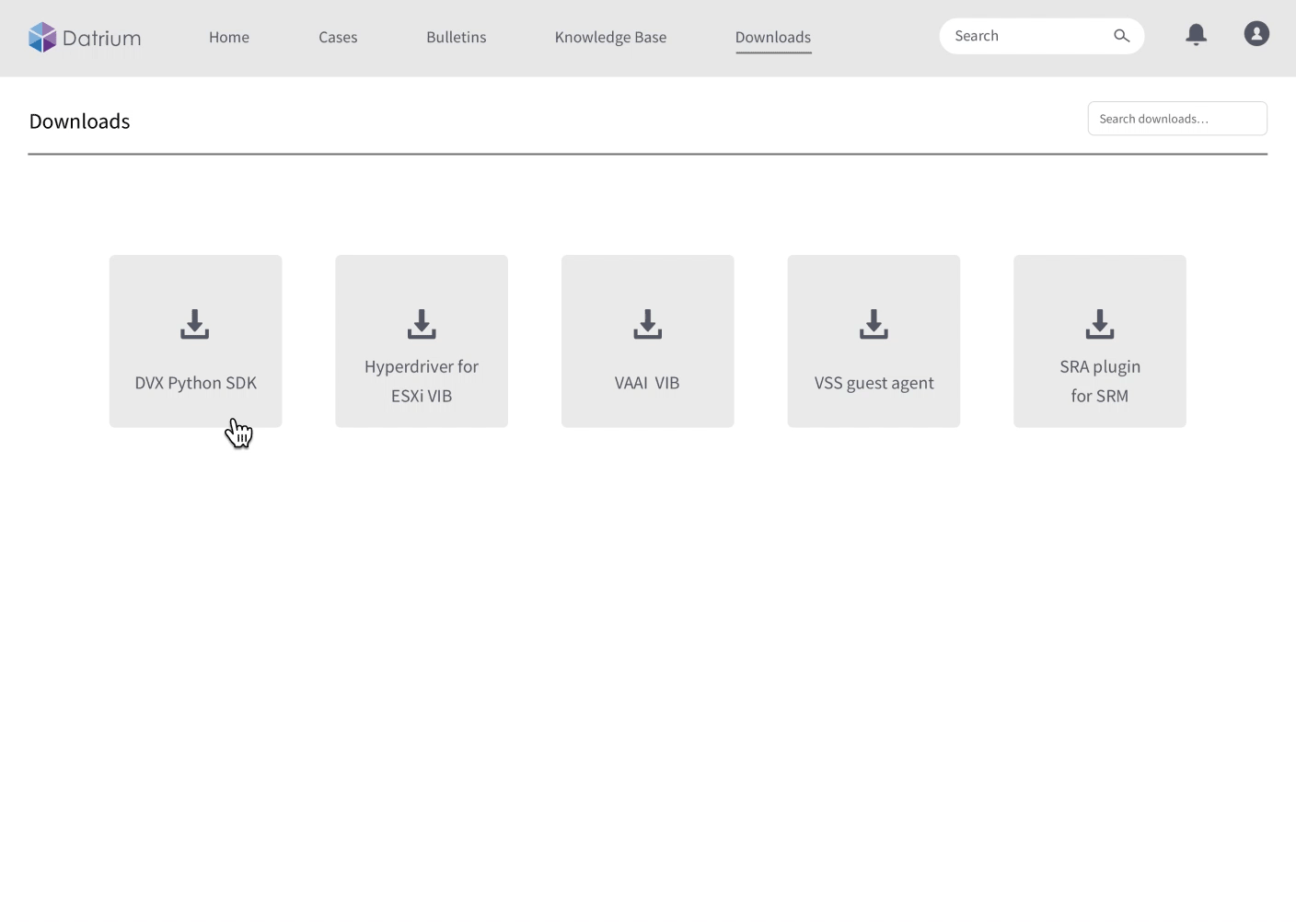Click the VAAI VIB label
The width and height of the screenshot is (1296, 924).
[x=647, y=383]
